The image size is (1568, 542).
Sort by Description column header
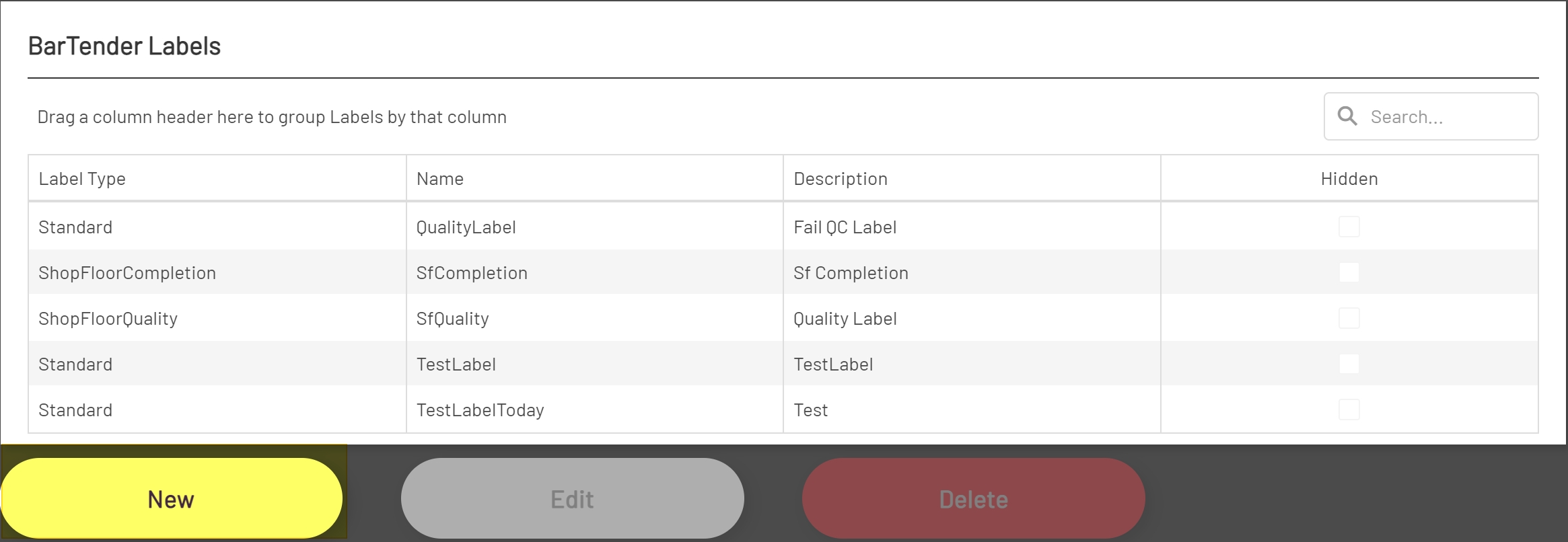pos(841,179)
